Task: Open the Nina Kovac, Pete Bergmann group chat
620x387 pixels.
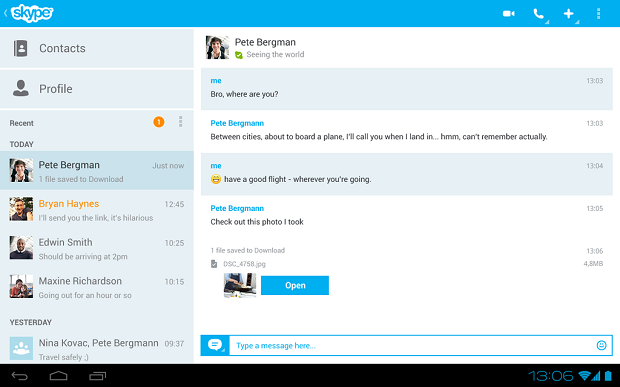Action: (x=97, y=349)
